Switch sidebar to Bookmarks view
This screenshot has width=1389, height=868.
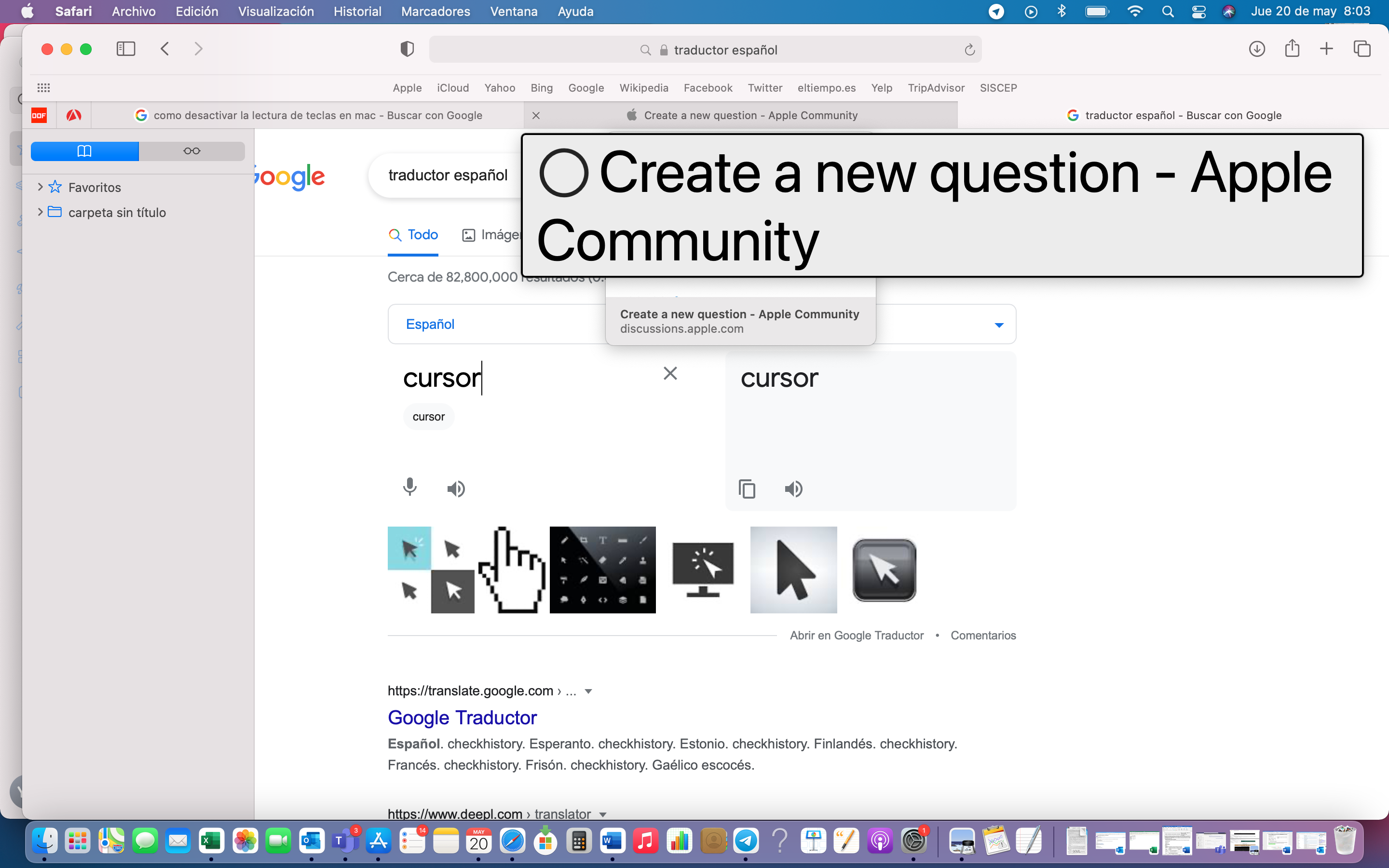coord(84,151)
